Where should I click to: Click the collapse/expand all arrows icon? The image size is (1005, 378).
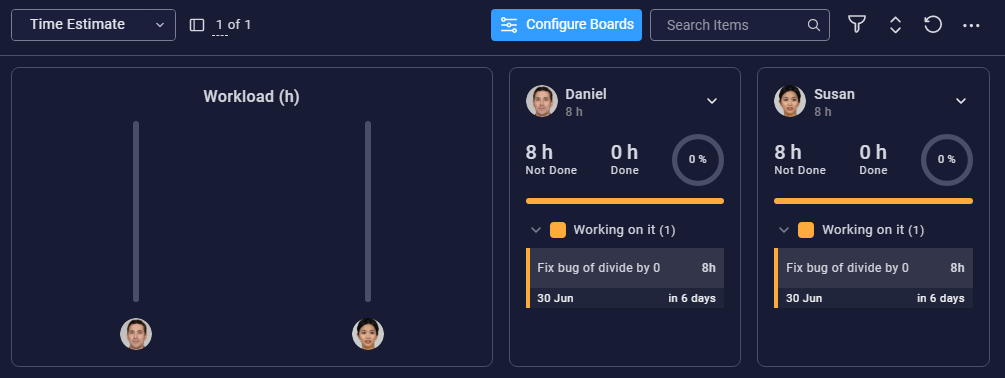(895, 25)
